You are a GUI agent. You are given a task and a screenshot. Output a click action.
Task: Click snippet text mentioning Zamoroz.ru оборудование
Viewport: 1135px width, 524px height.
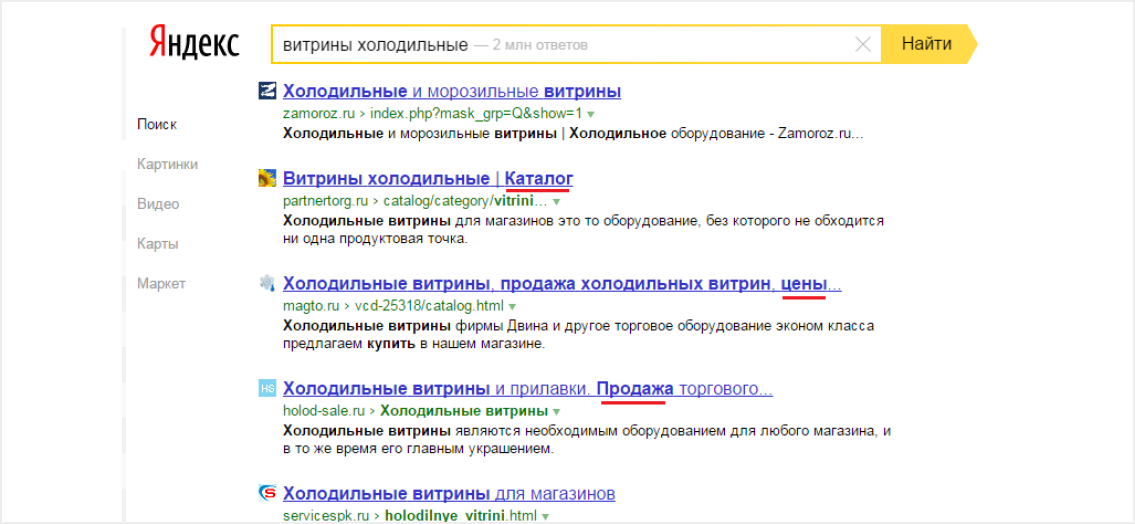click(x=574, y=135)
